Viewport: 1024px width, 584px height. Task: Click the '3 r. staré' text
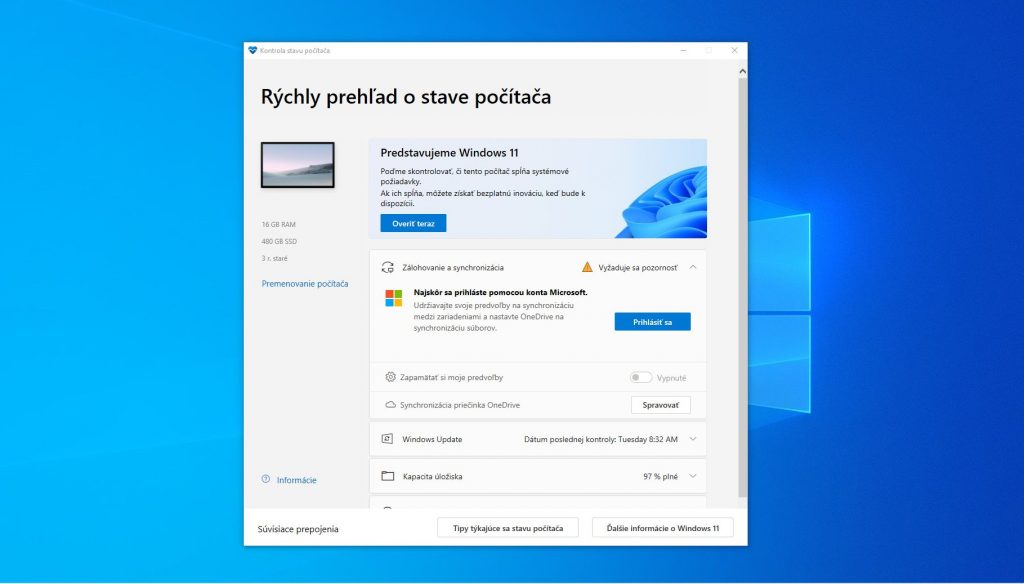click(274, 258)
